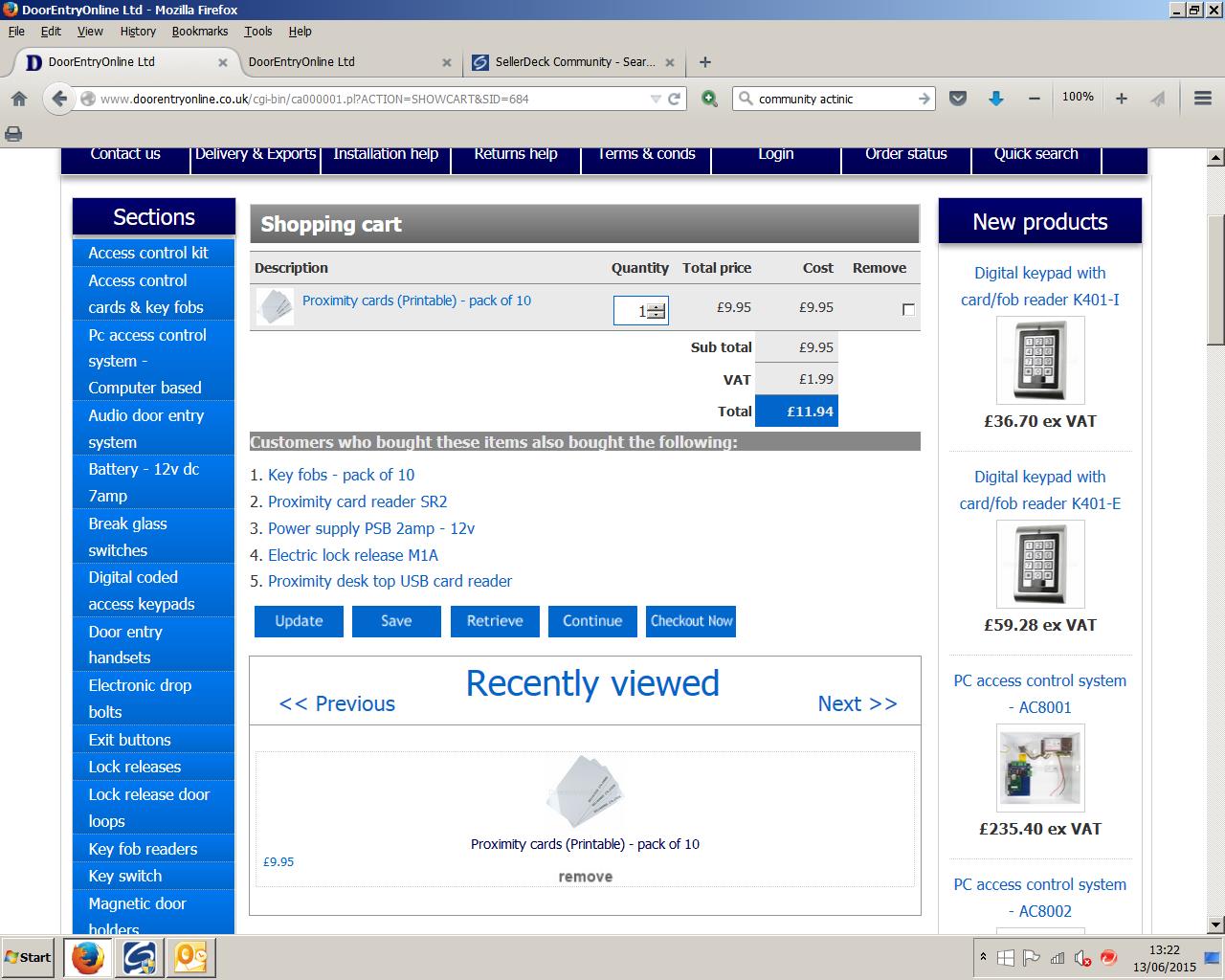Click zoom in plus icon

pyautogui.click(x=1121, y=99)
